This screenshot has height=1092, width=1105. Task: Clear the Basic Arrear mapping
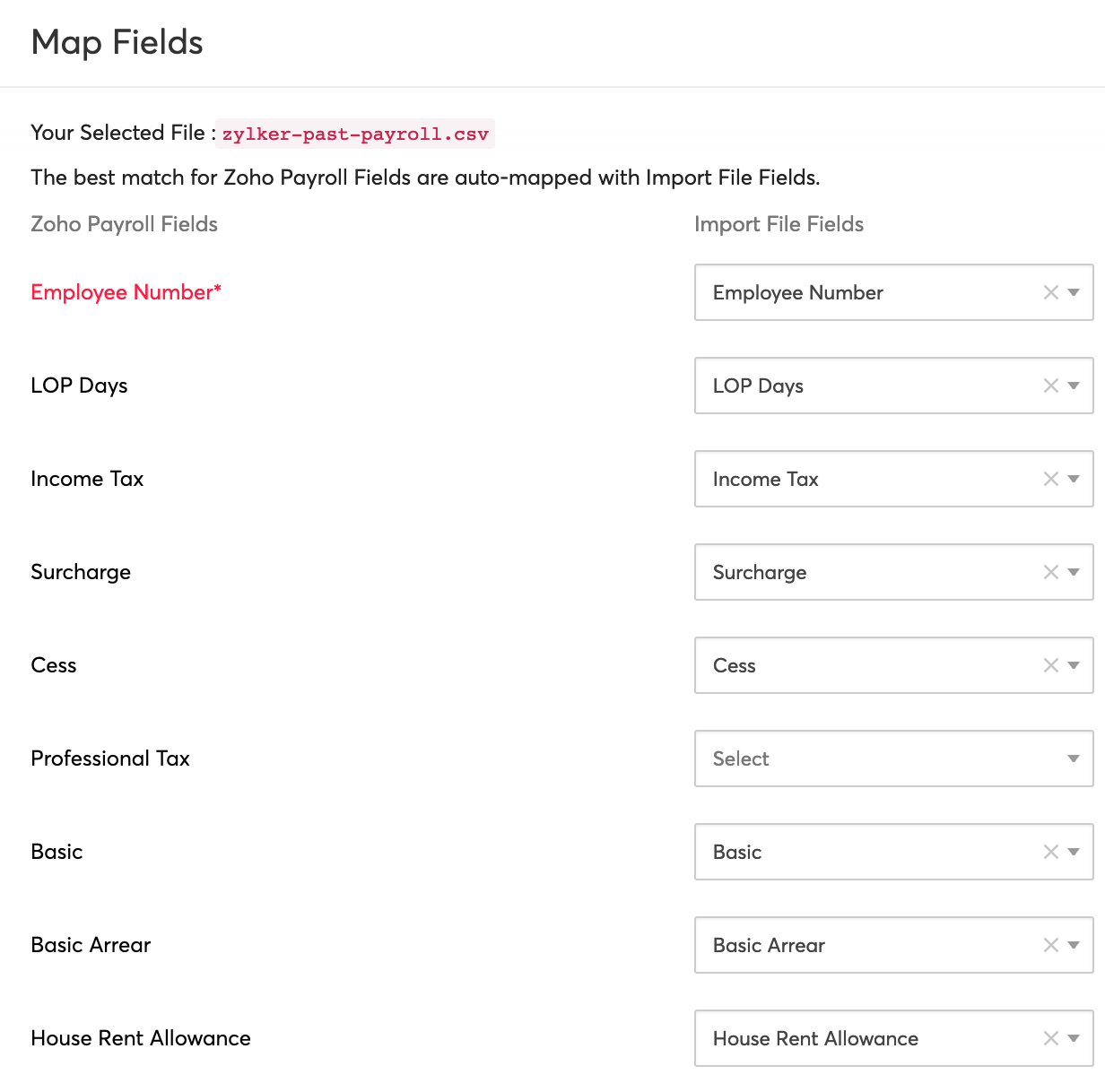point(1049,945)
